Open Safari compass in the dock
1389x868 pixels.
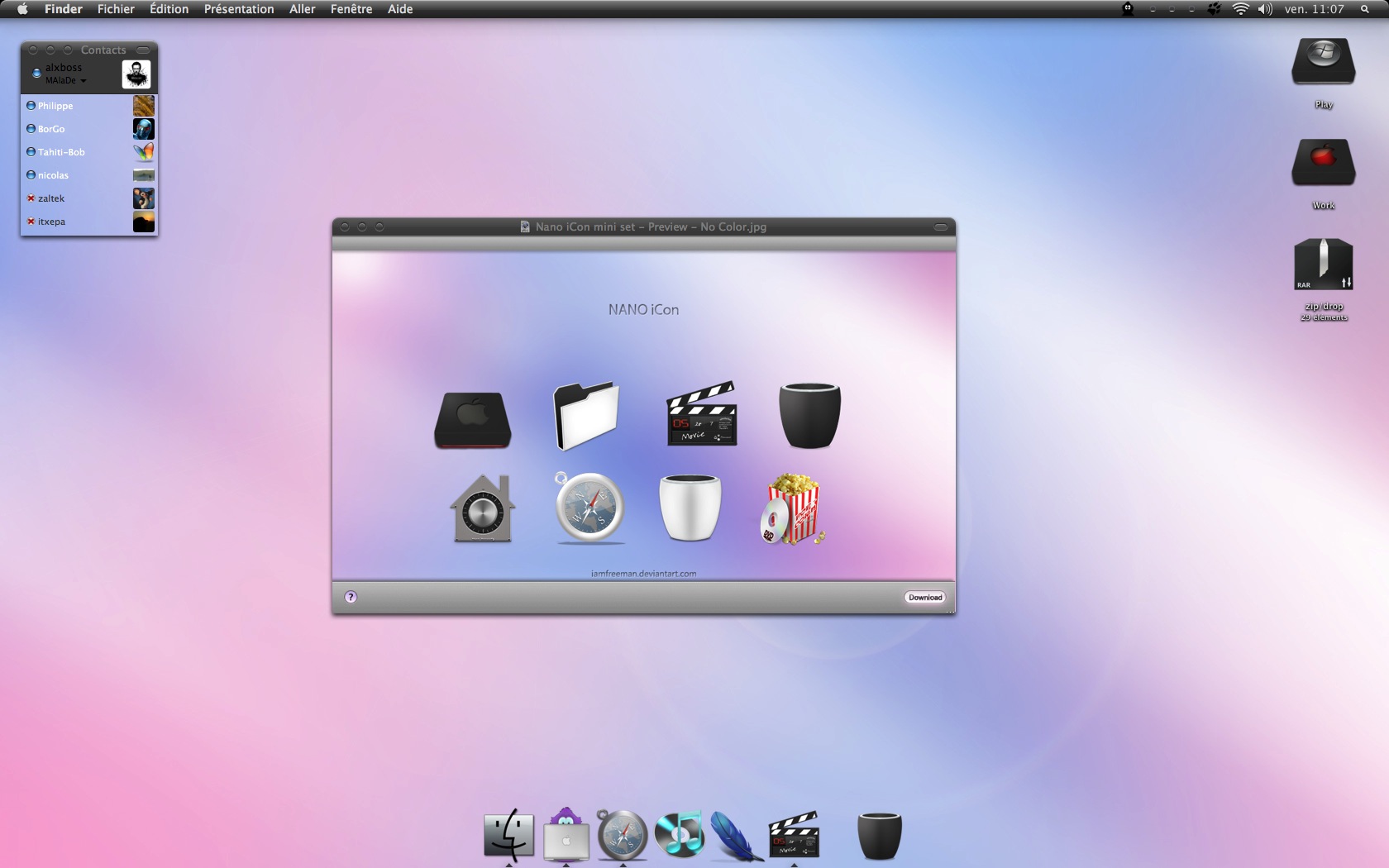coord(622,835)
